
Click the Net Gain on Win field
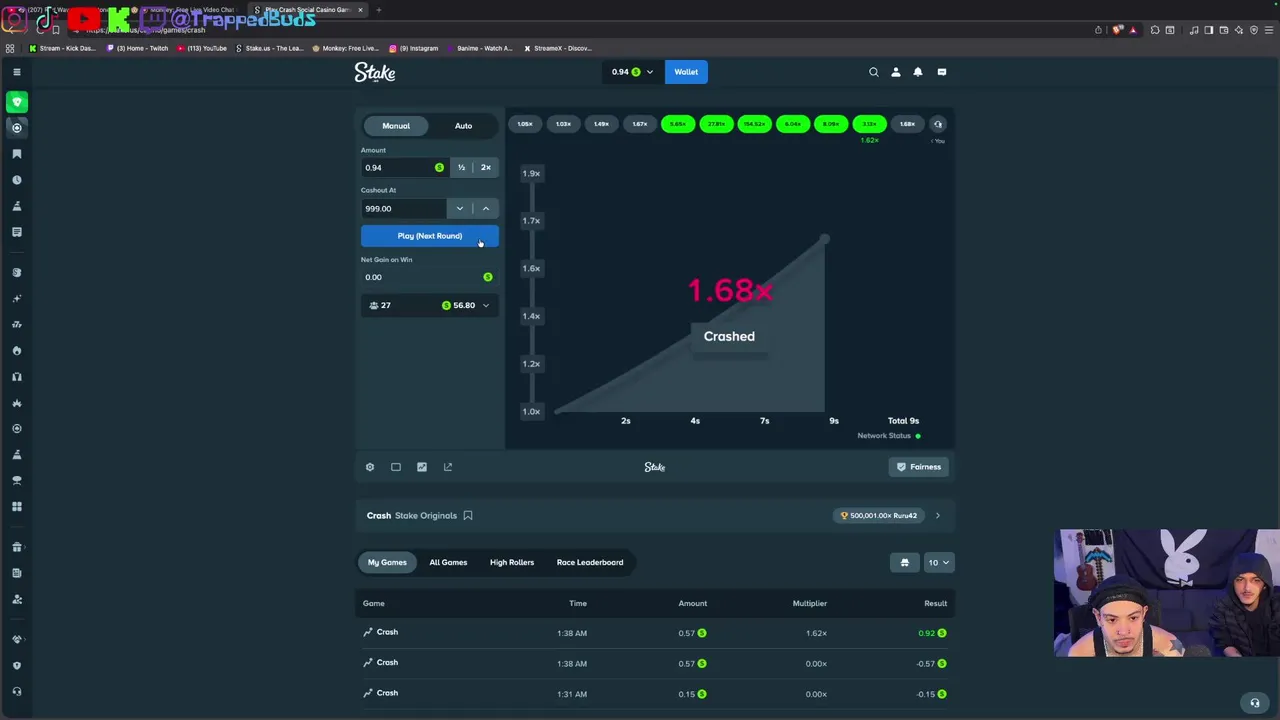[x=430, y=277]
